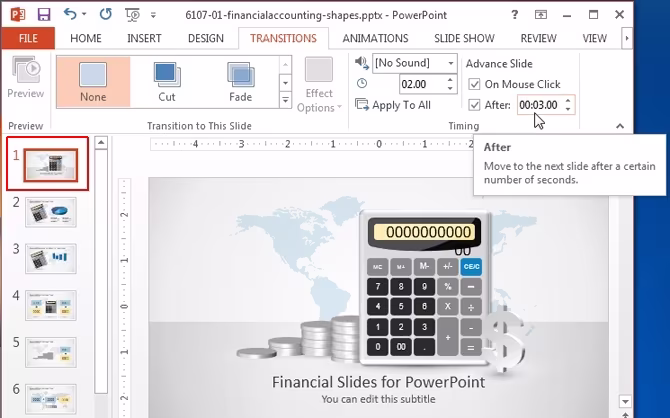
Task: Select slide 1 thumbnail
Action: coord(51,165)
